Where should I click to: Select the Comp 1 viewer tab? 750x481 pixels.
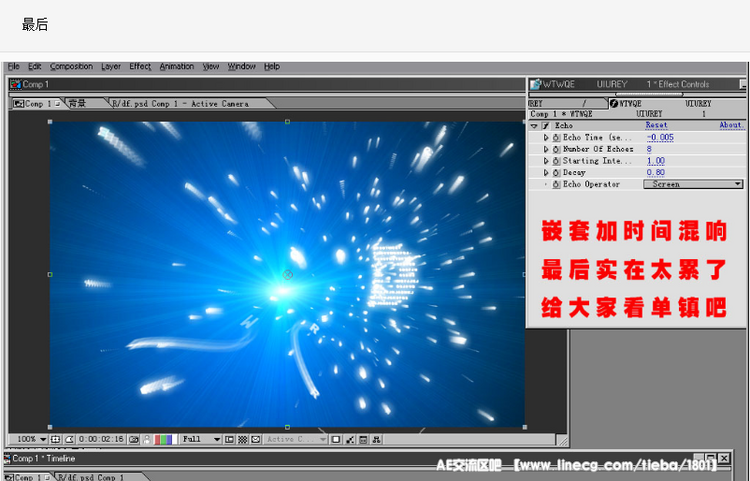tap(36, 103)
